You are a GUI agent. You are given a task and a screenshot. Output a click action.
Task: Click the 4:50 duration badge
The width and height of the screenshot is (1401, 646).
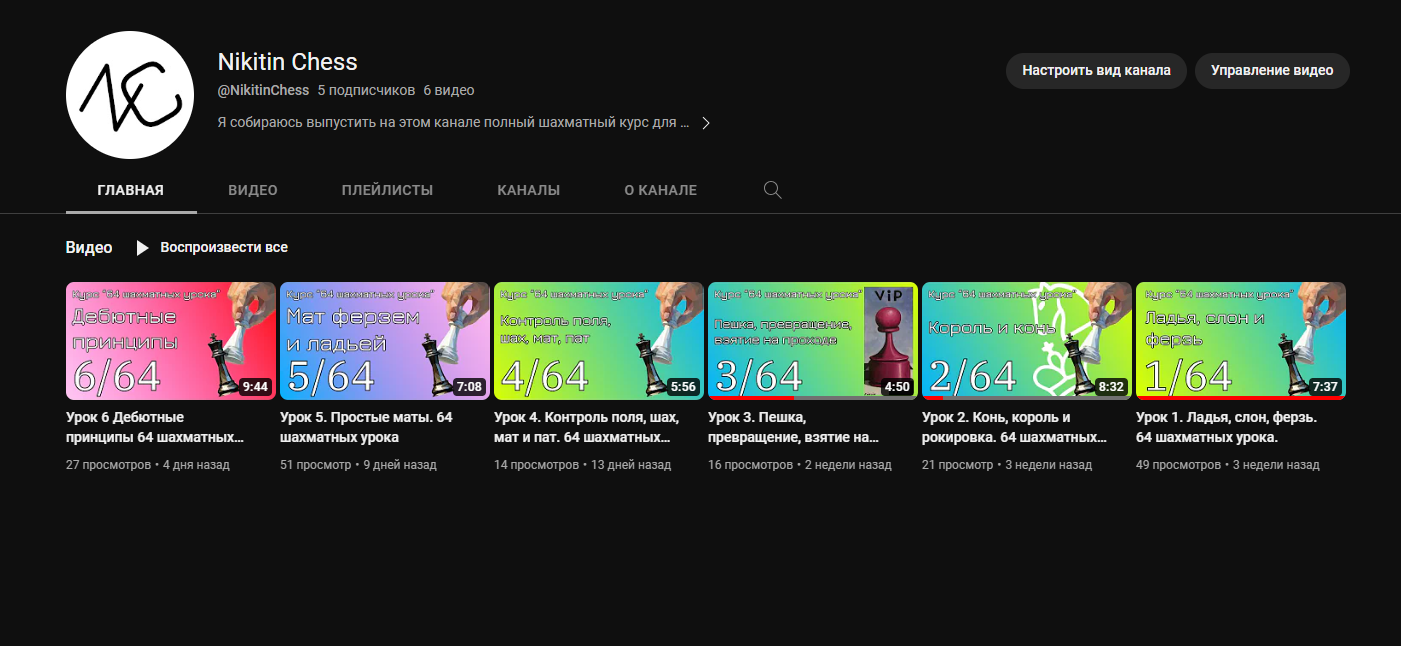point(897,387)
